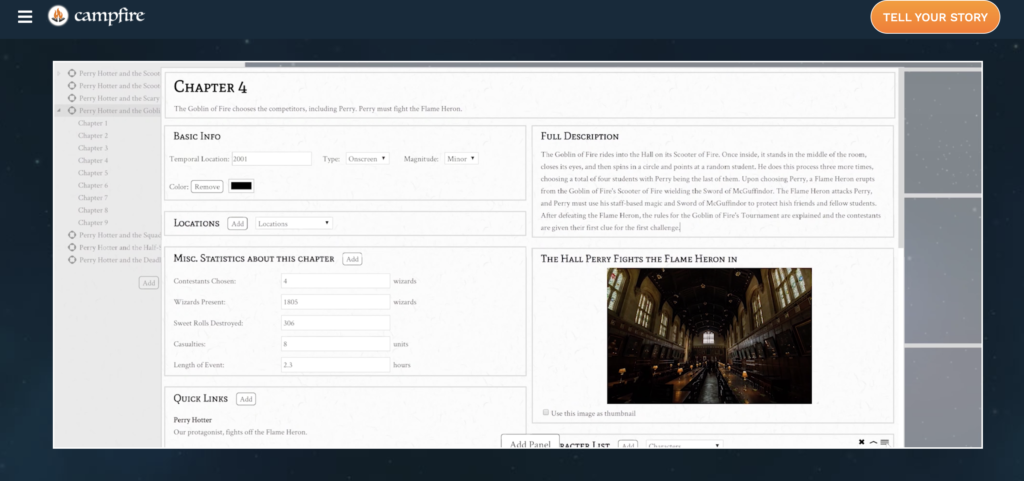
Task: Open the hamburger menu in header
Action: click(25, 17)
